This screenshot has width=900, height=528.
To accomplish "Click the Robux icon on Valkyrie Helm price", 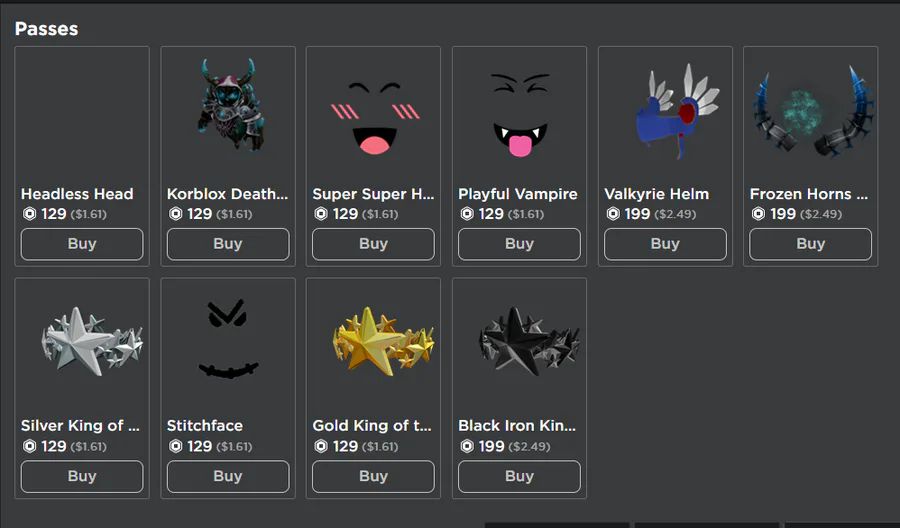I will (612, 214).
